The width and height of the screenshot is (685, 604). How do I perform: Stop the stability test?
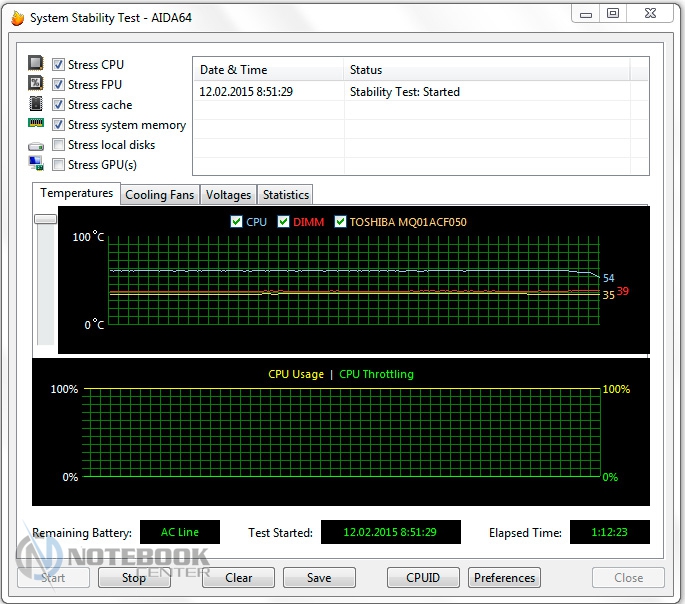pyautogui.click(x=134, y=578)
